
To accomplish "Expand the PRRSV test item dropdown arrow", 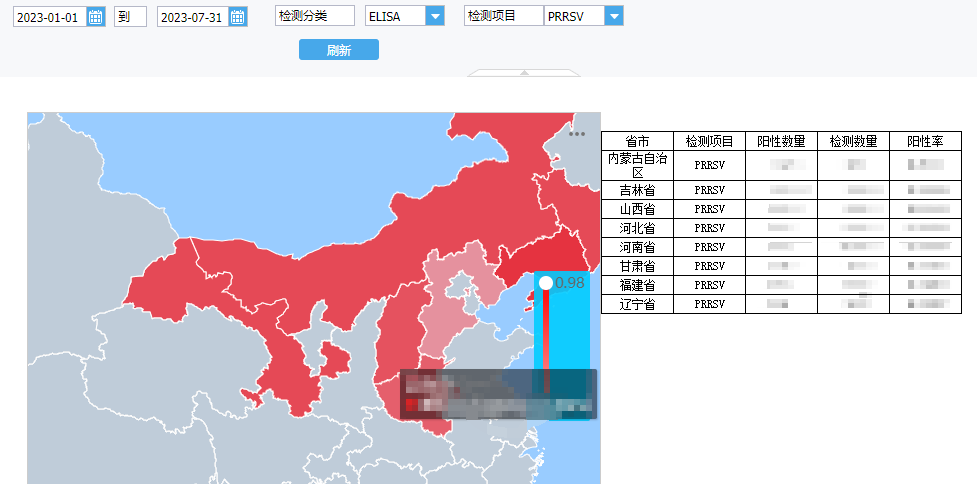I will pos(613,16).
